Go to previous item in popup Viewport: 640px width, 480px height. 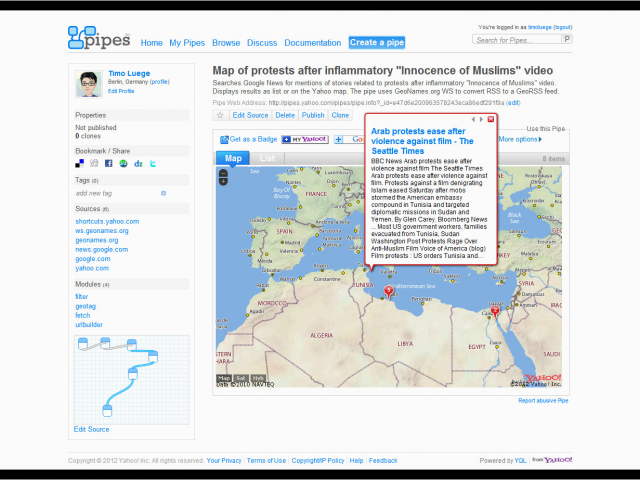[473, 119]
